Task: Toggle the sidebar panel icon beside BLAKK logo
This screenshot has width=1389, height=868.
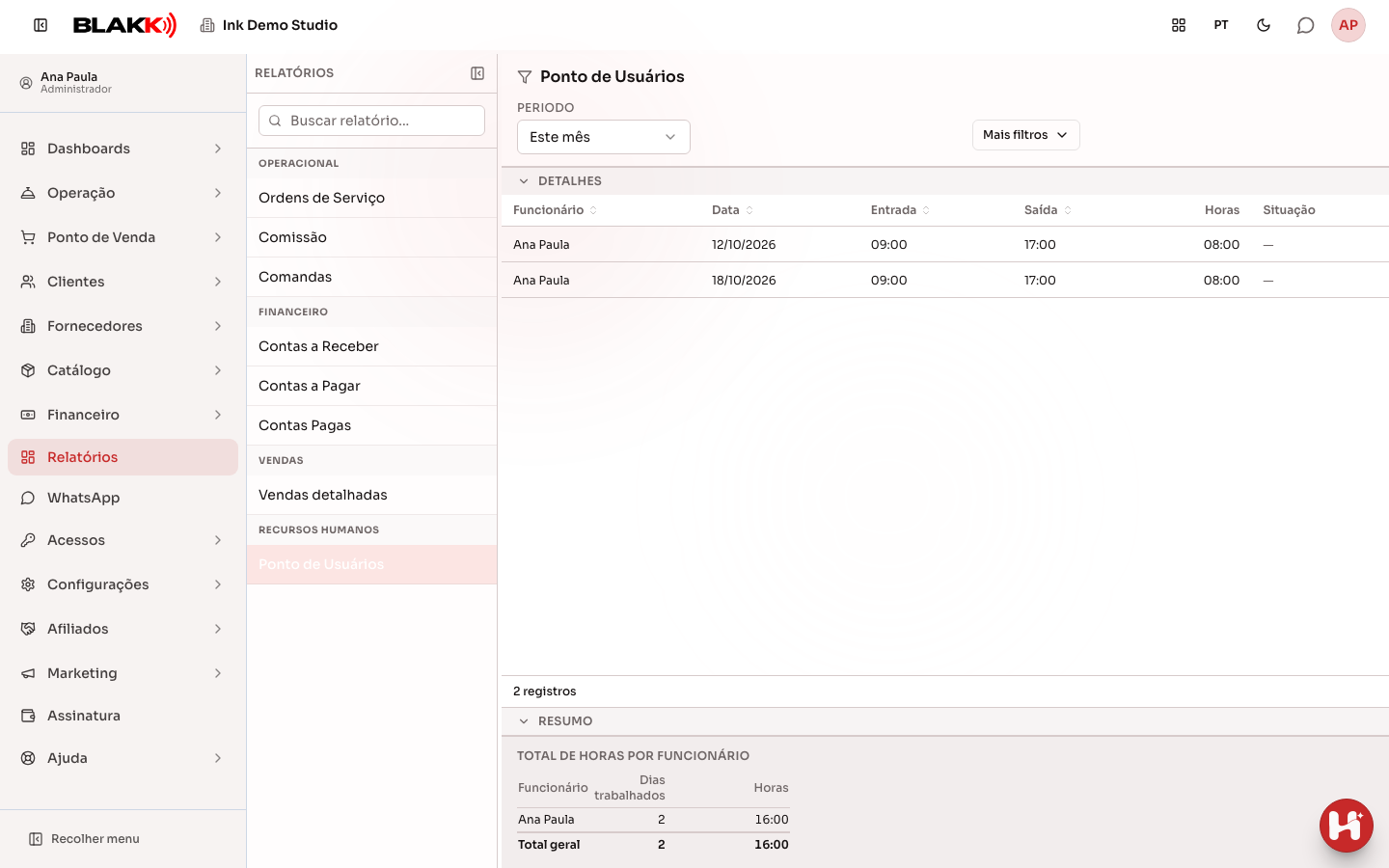Action: point(41,25)
